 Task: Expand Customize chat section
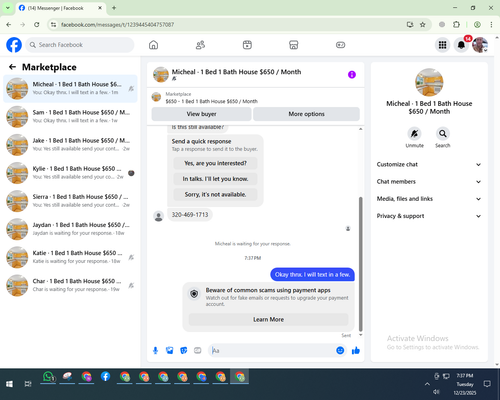point(429,164)
